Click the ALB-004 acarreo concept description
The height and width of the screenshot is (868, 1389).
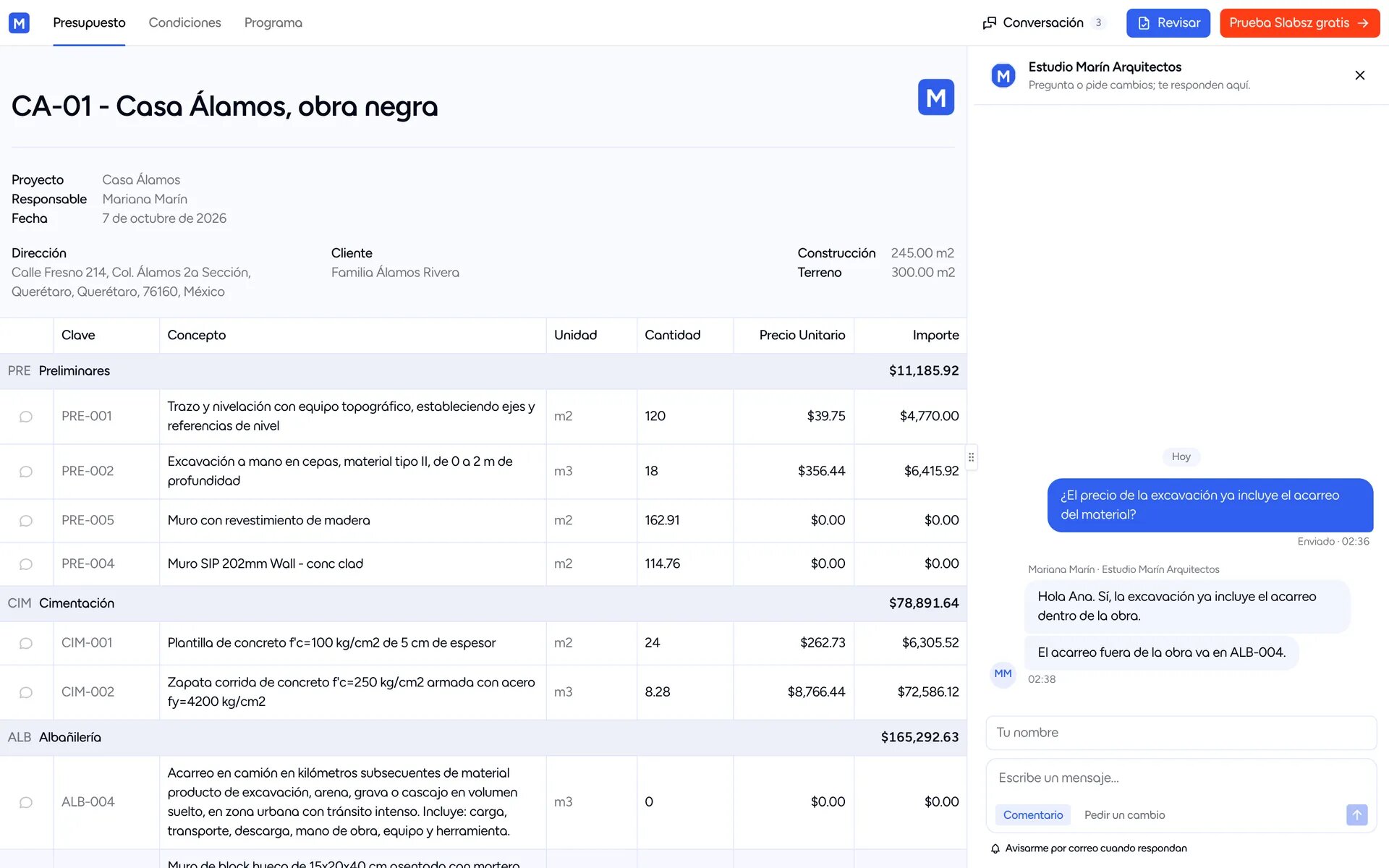point(343,802)
